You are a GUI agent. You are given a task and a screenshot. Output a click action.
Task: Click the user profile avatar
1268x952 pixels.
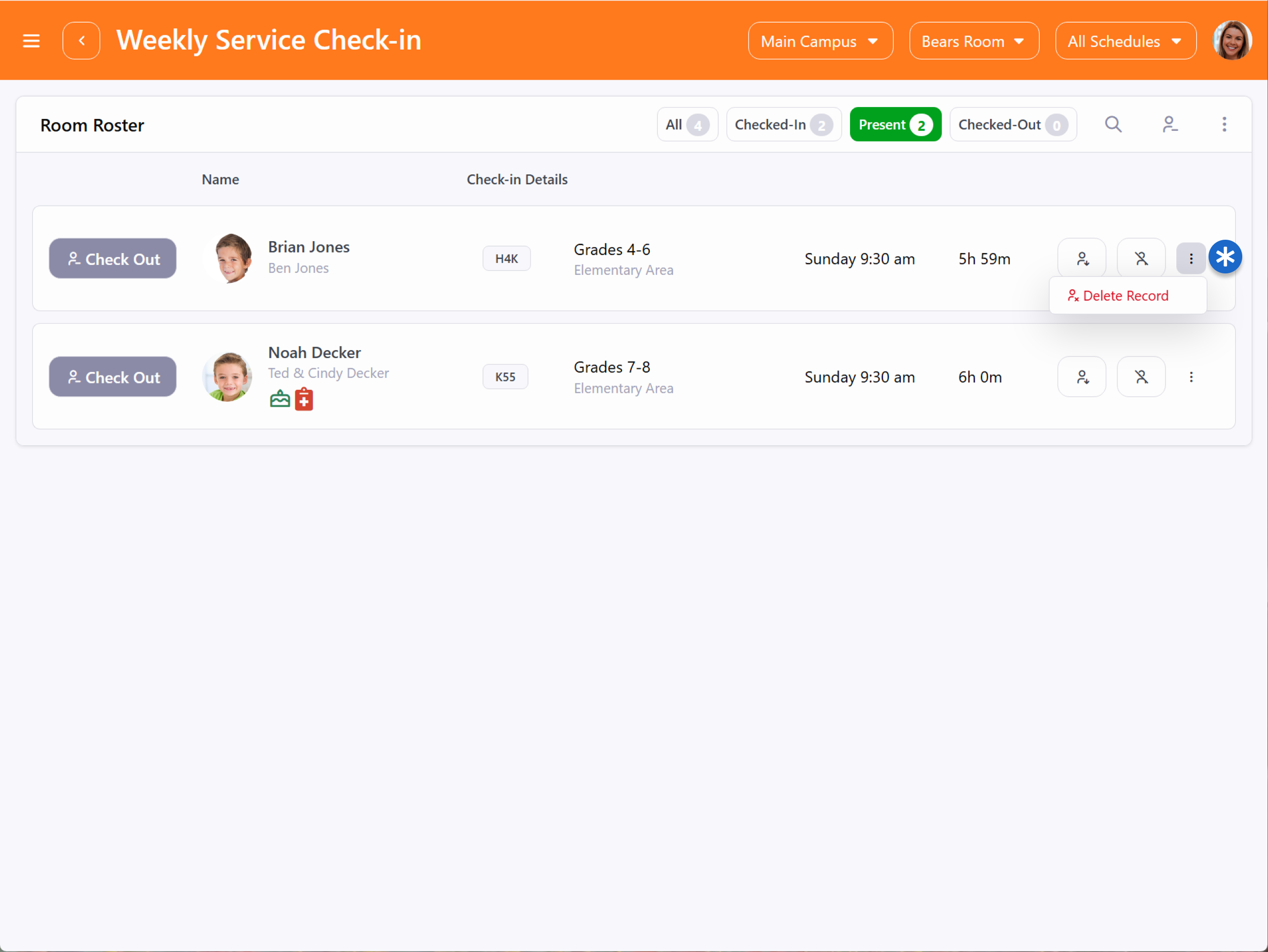pyautogui.click(x=1231, y=41)
